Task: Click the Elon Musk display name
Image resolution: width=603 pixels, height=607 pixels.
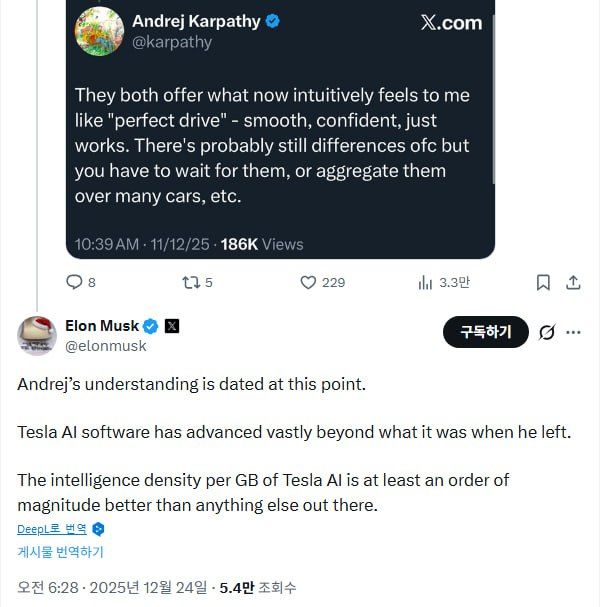Action: coord(102,326)
